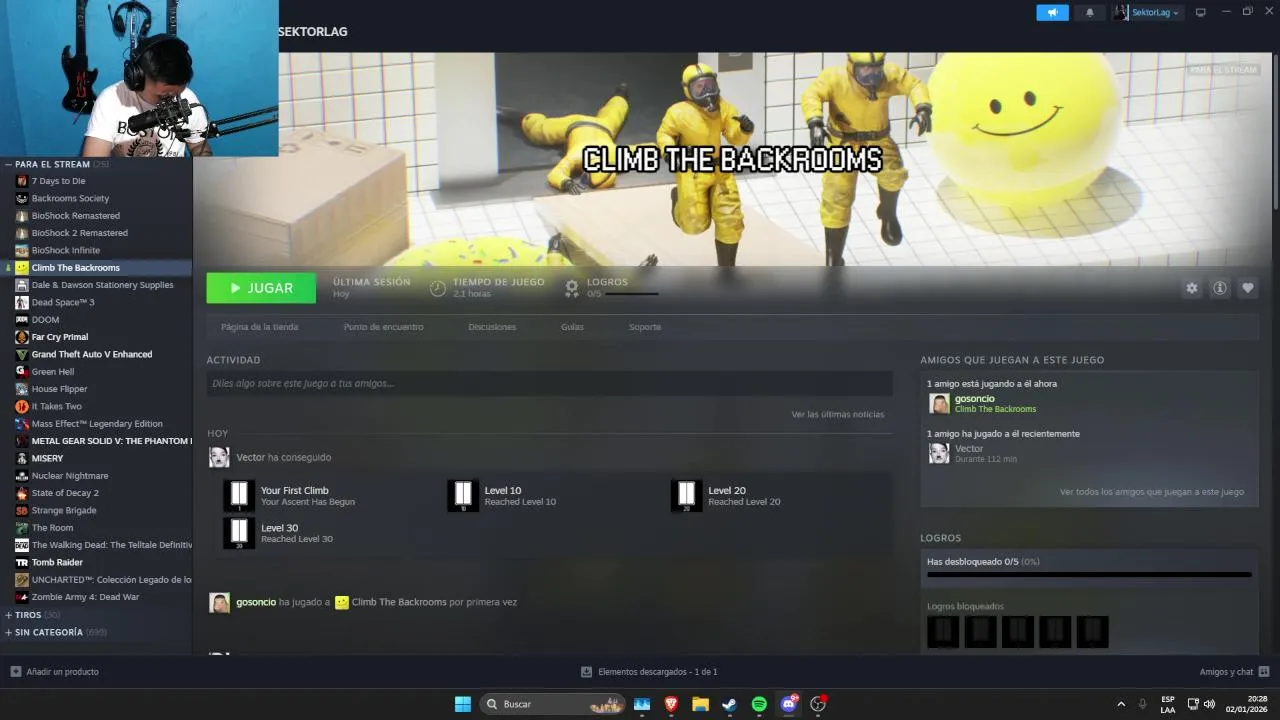Open Amigos y chat panel
The height and width of the screenshot is (720, 1280).
[x=1234, y=672]
